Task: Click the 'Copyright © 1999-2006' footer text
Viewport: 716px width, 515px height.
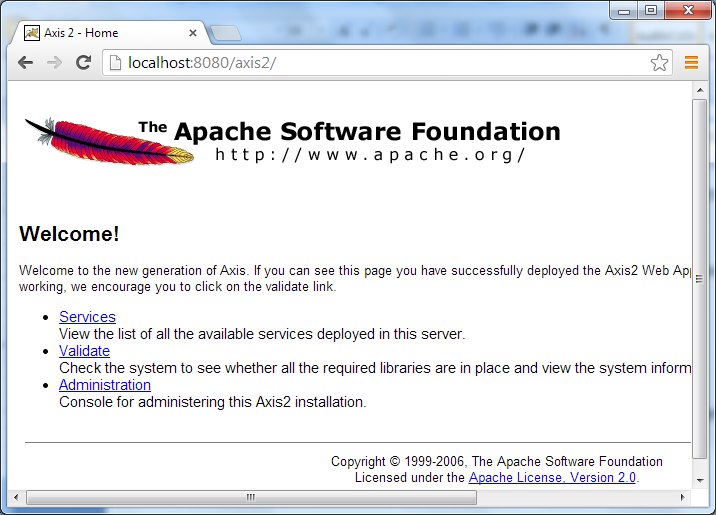Action: tap(398, 462)
